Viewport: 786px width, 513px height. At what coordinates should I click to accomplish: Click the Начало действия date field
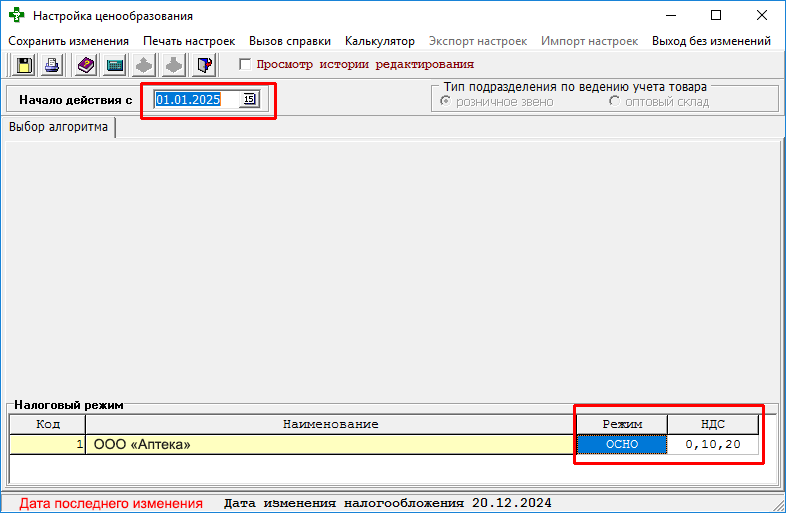(x=196, y=99)
